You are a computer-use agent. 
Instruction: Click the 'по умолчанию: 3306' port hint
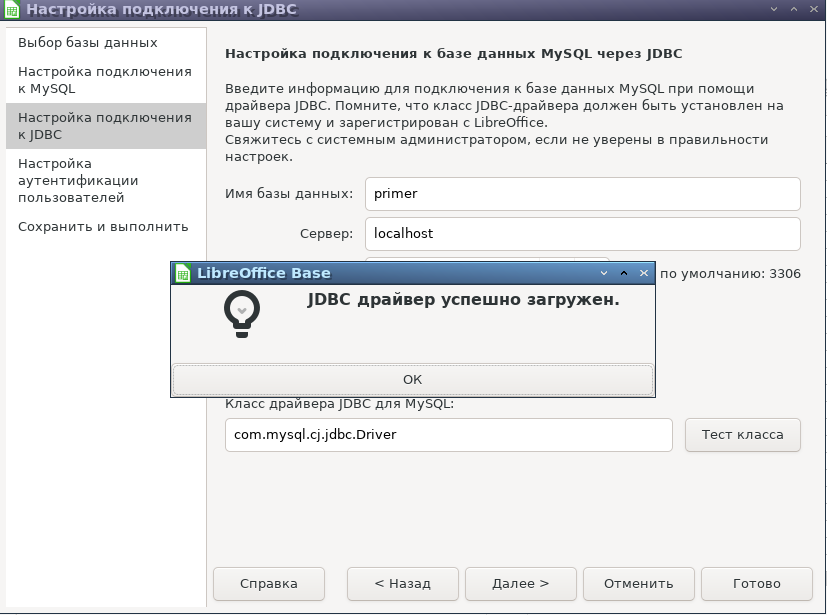[x=730, y=274]
